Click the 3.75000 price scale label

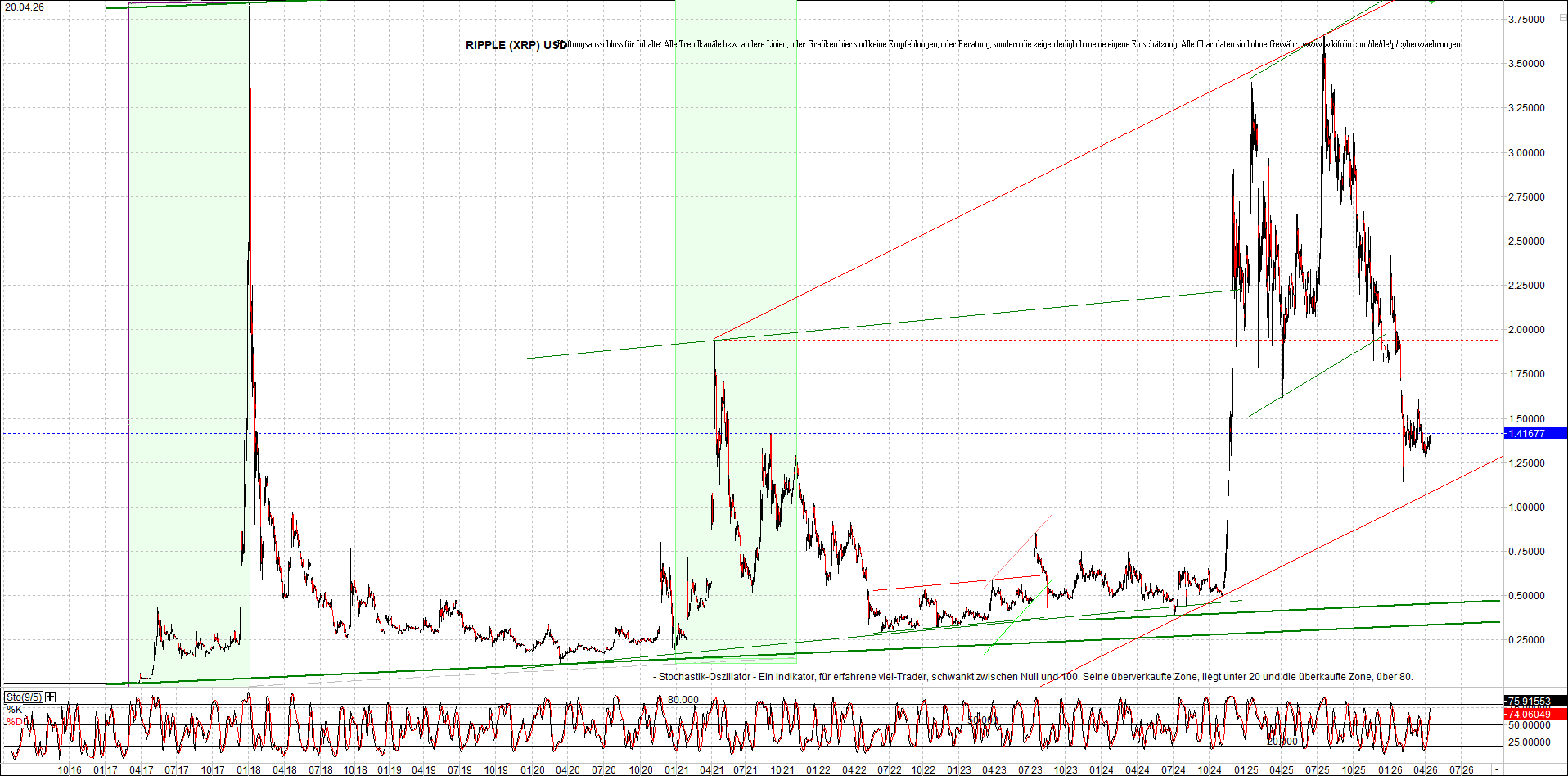pyautogui.click(x=1526, y=20)
